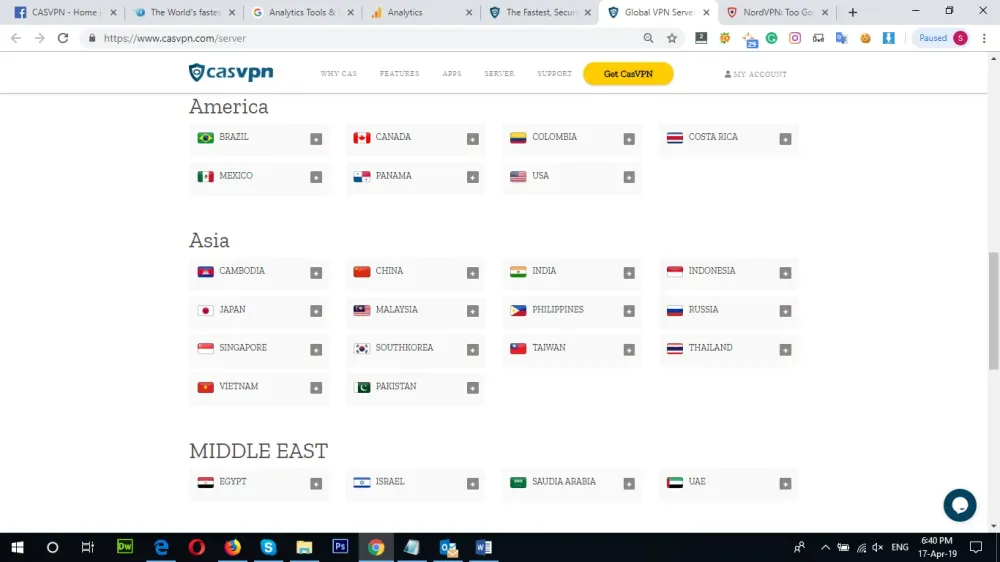This screenshot has height=562, width=1000.
Task: Click the MALAYSIA country label
Action: coord(397,309)
